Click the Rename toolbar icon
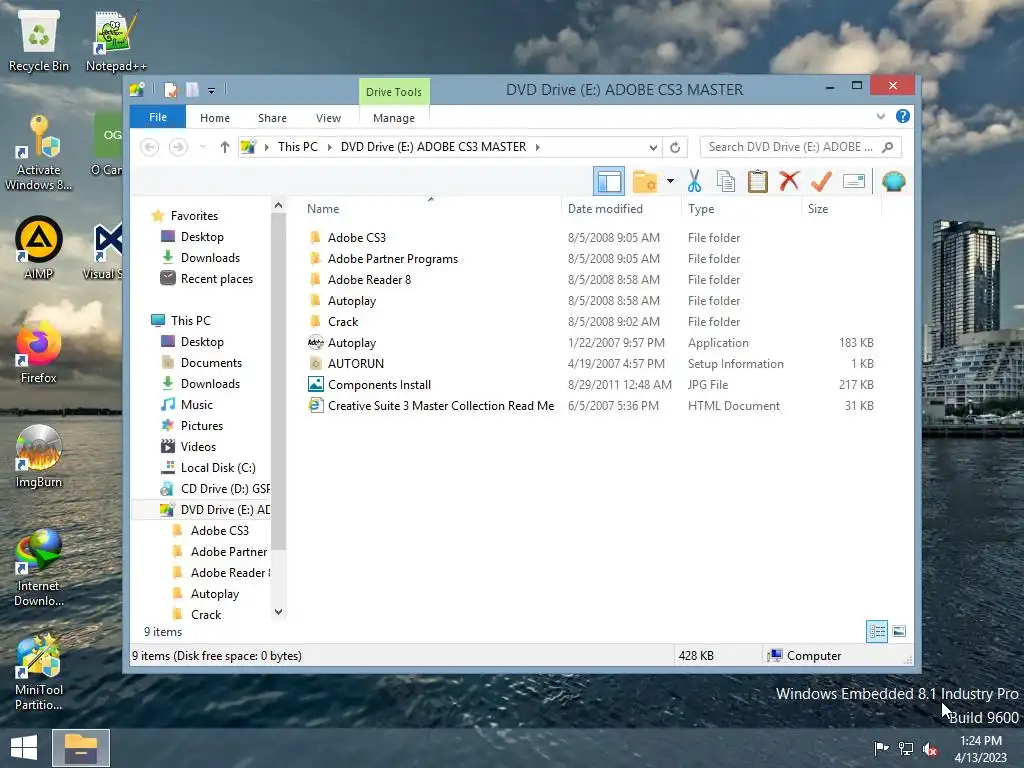This screenshot has height=768, width=1024. click(x=854, y=181)
